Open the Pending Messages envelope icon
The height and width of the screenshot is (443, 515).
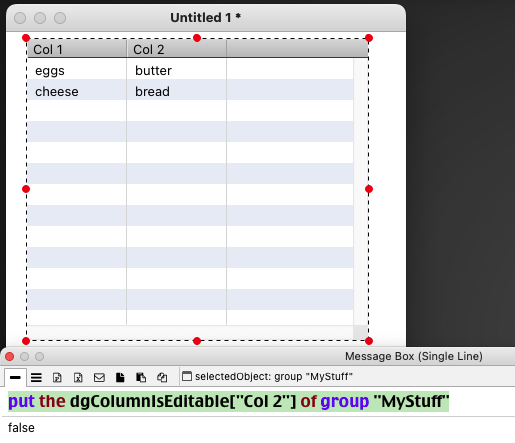point(99,377)
